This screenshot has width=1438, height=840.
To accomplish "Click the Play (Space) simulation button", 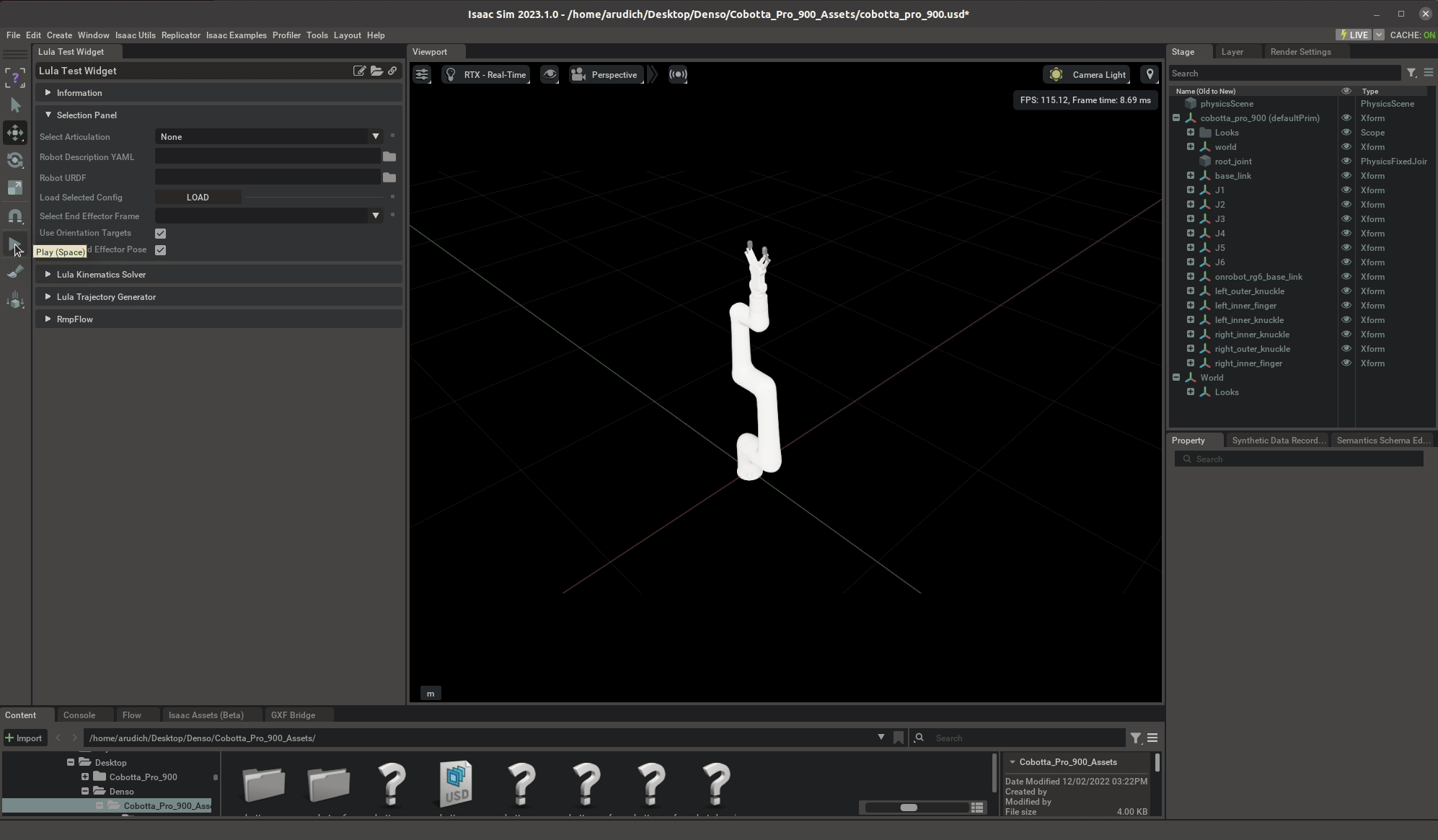I will (15, 244).
